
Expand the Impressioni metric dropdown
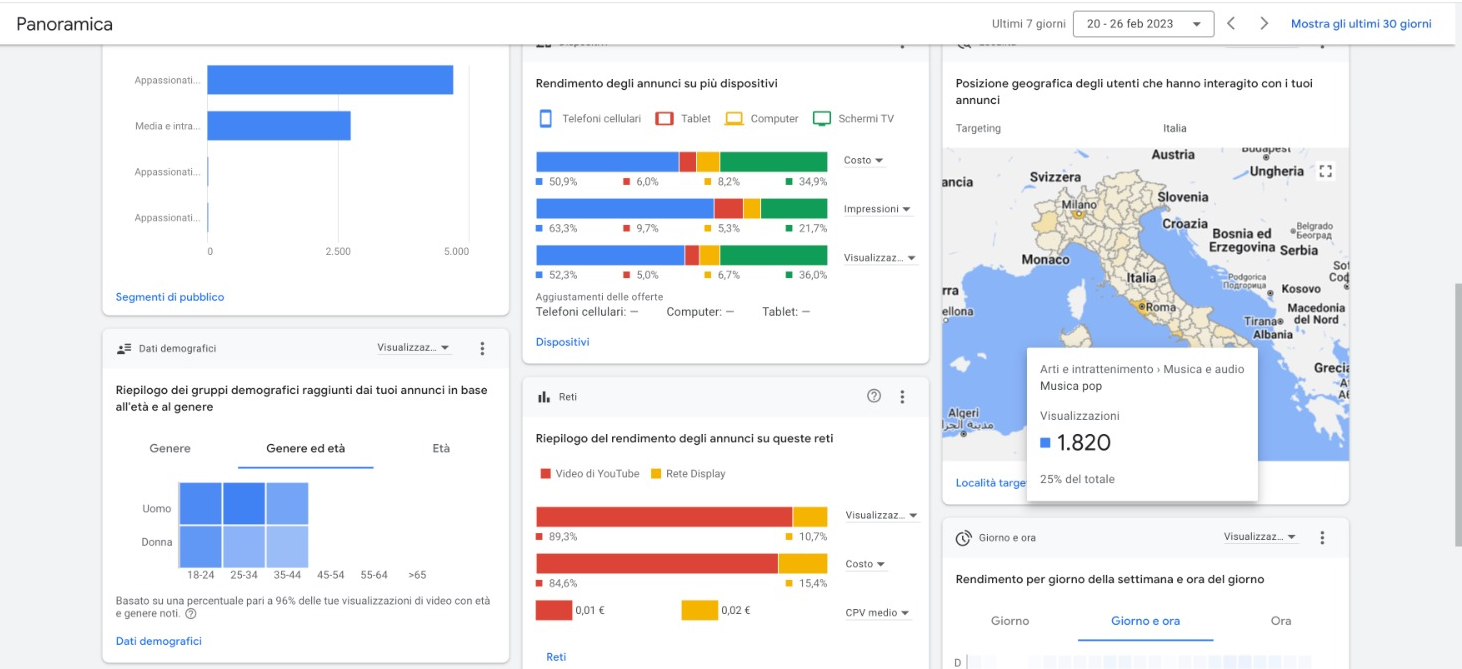pyautogui.click(x=877, y=210)
